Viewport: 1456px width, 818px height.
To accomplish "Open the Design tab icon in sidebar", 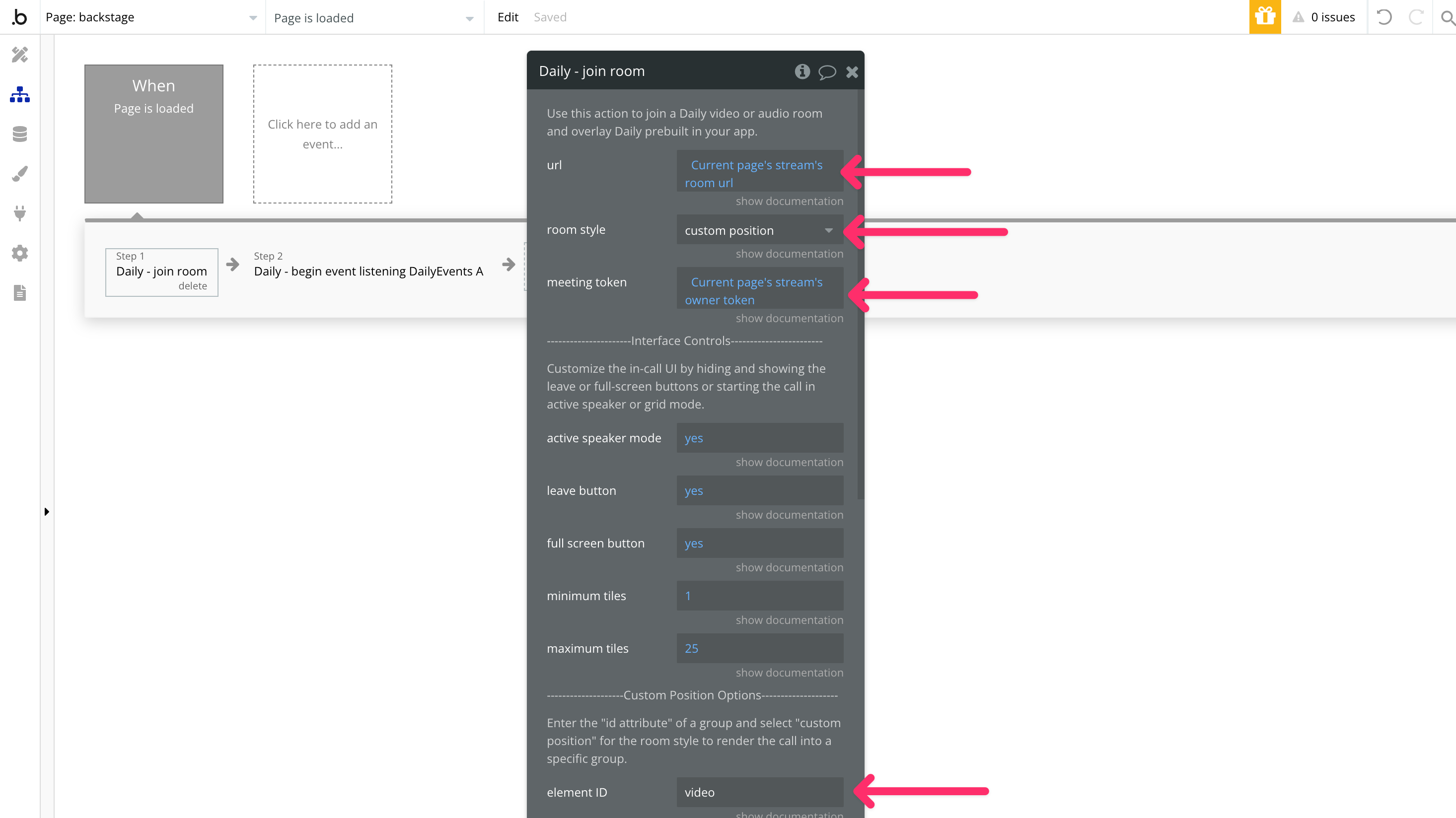I will pos(20,55).
